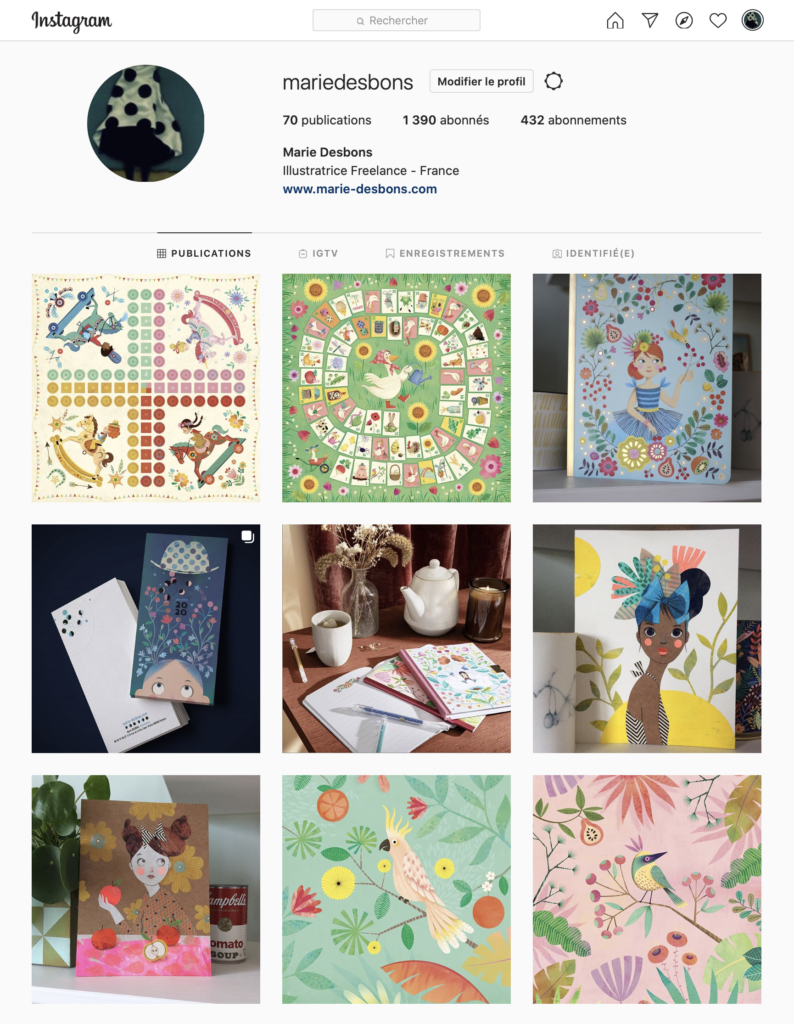Open the Explore compass icon
Image resolution: width=794 pixels, height=1024 pixels.
click(x=684, y=21)
